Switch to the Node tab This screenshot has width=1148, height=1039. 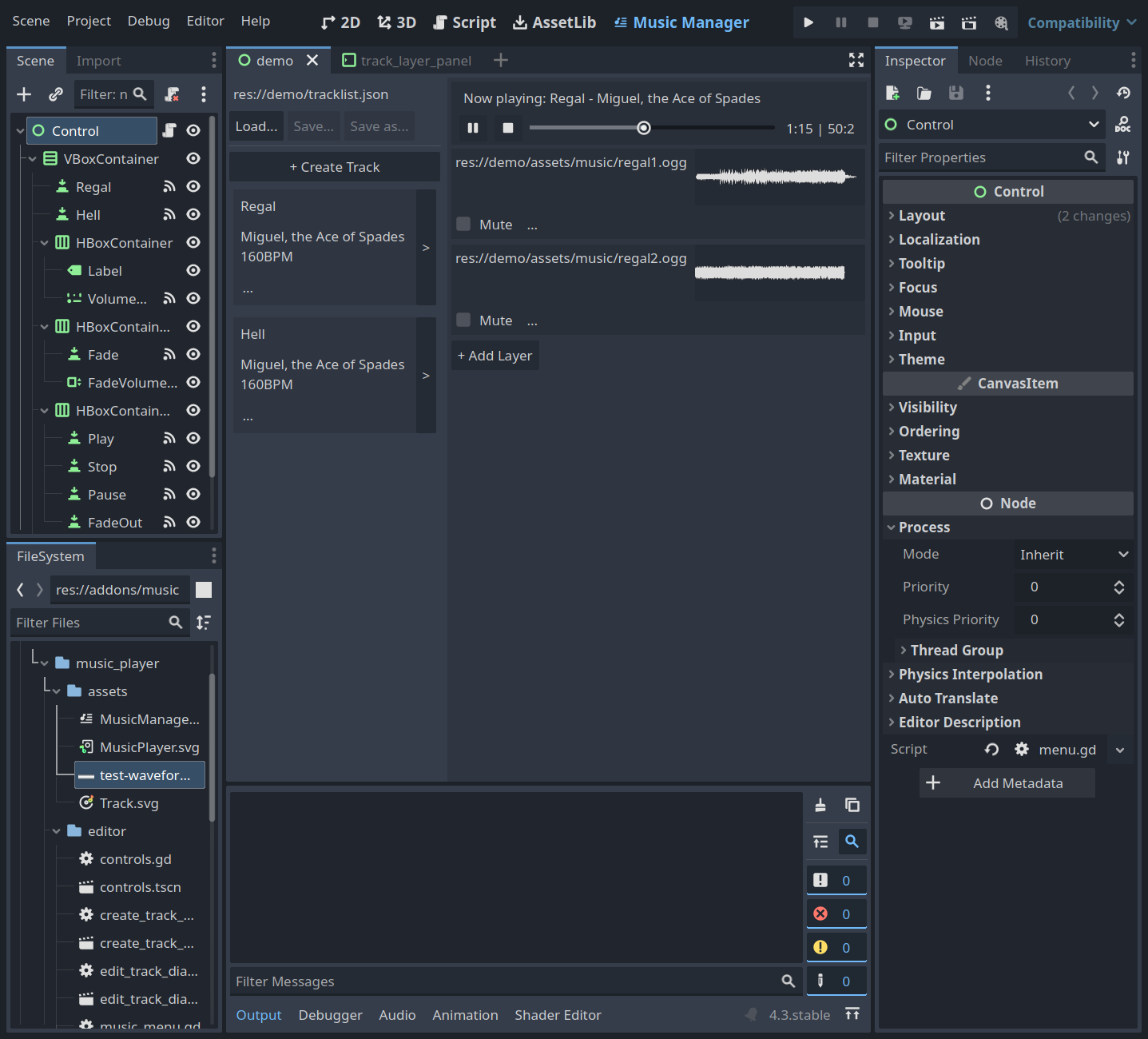985,61
